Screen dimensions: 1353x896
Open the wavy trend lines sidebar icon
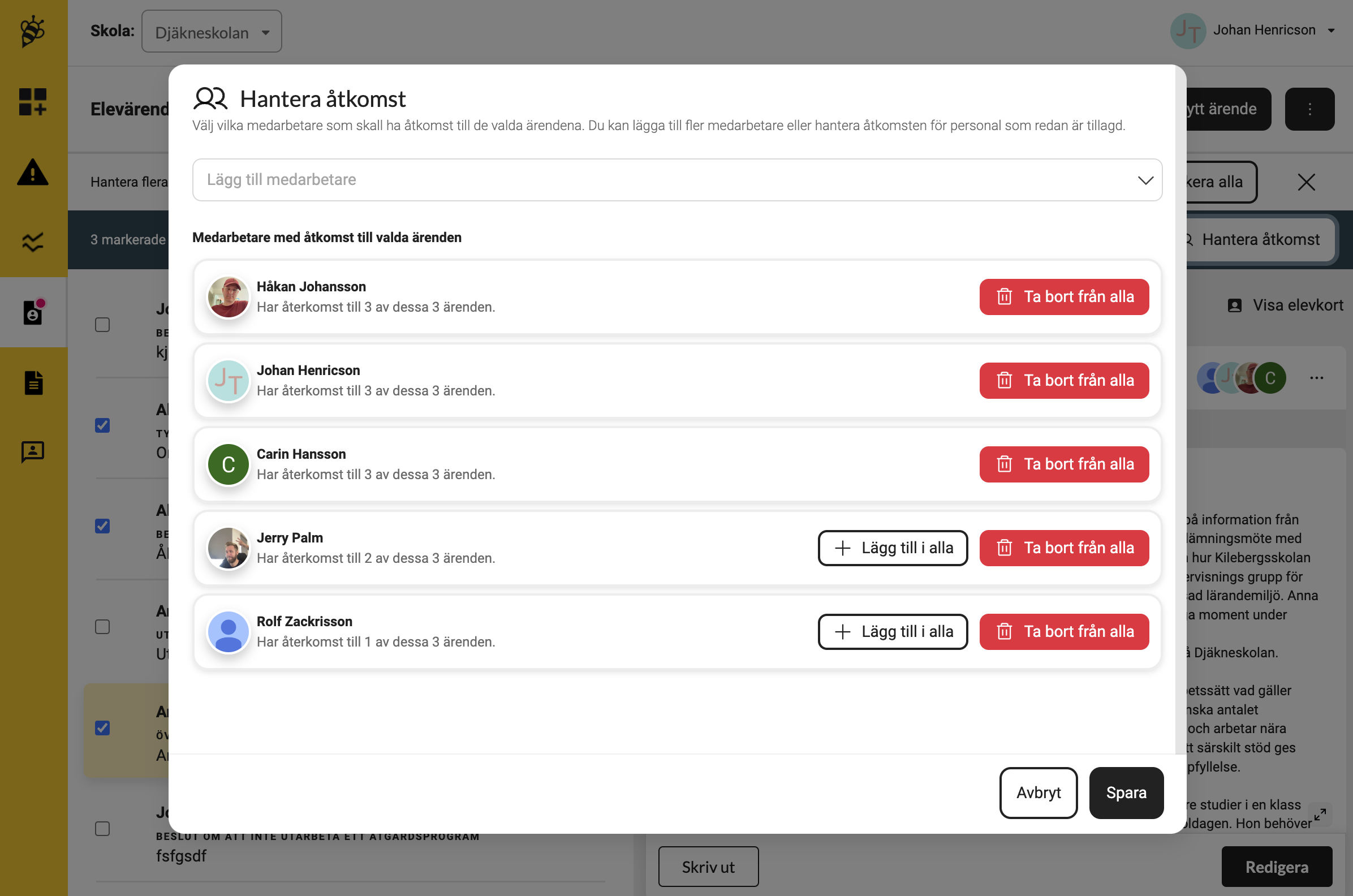pos(33,242)
